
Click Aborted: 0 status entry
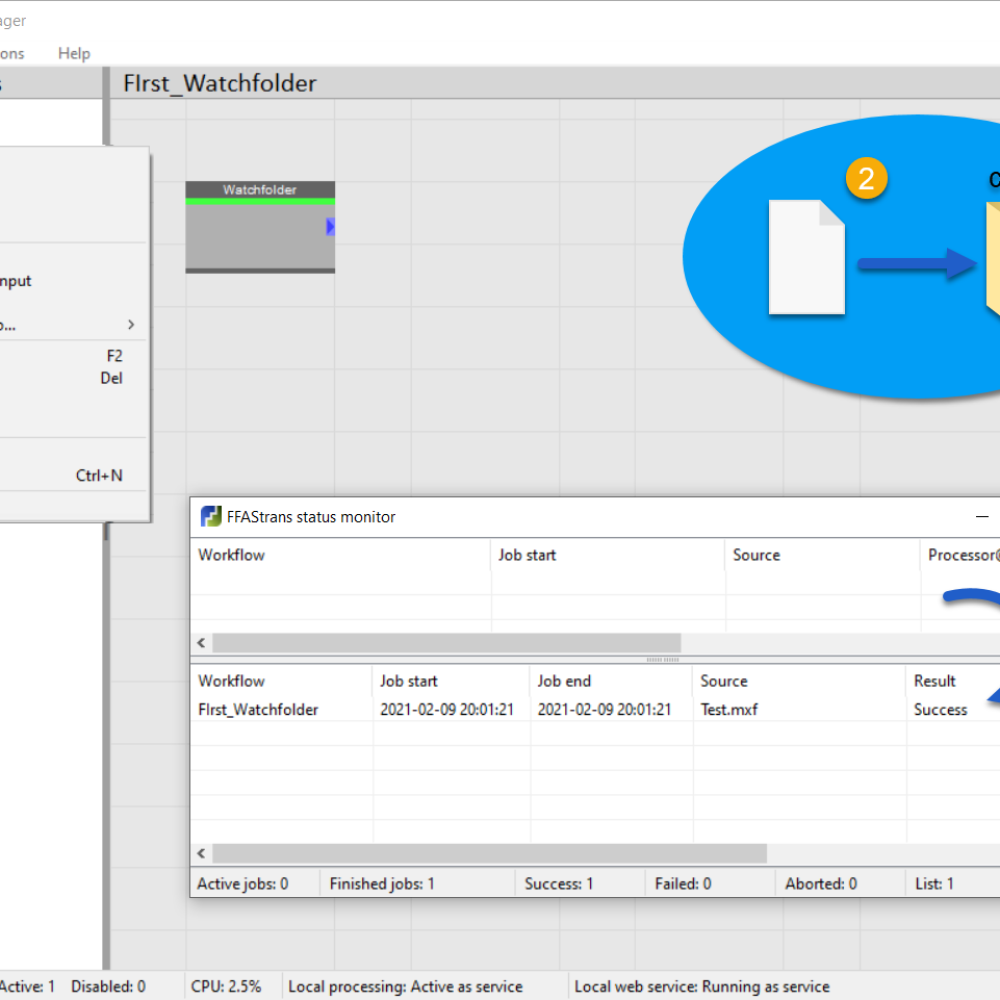tap(821, 884)
